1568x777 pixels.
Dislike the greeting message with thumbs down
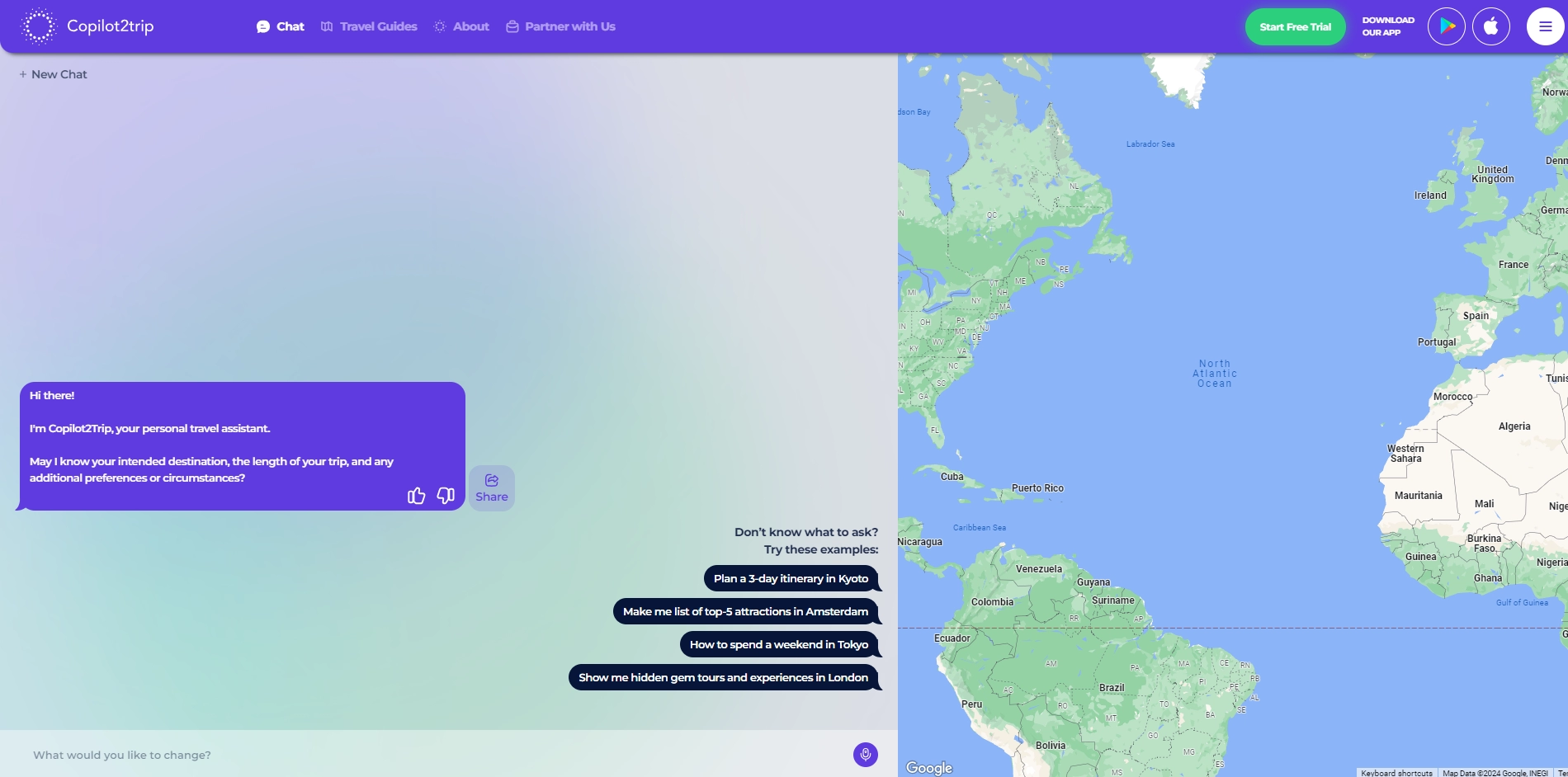(x=446, y=495)
